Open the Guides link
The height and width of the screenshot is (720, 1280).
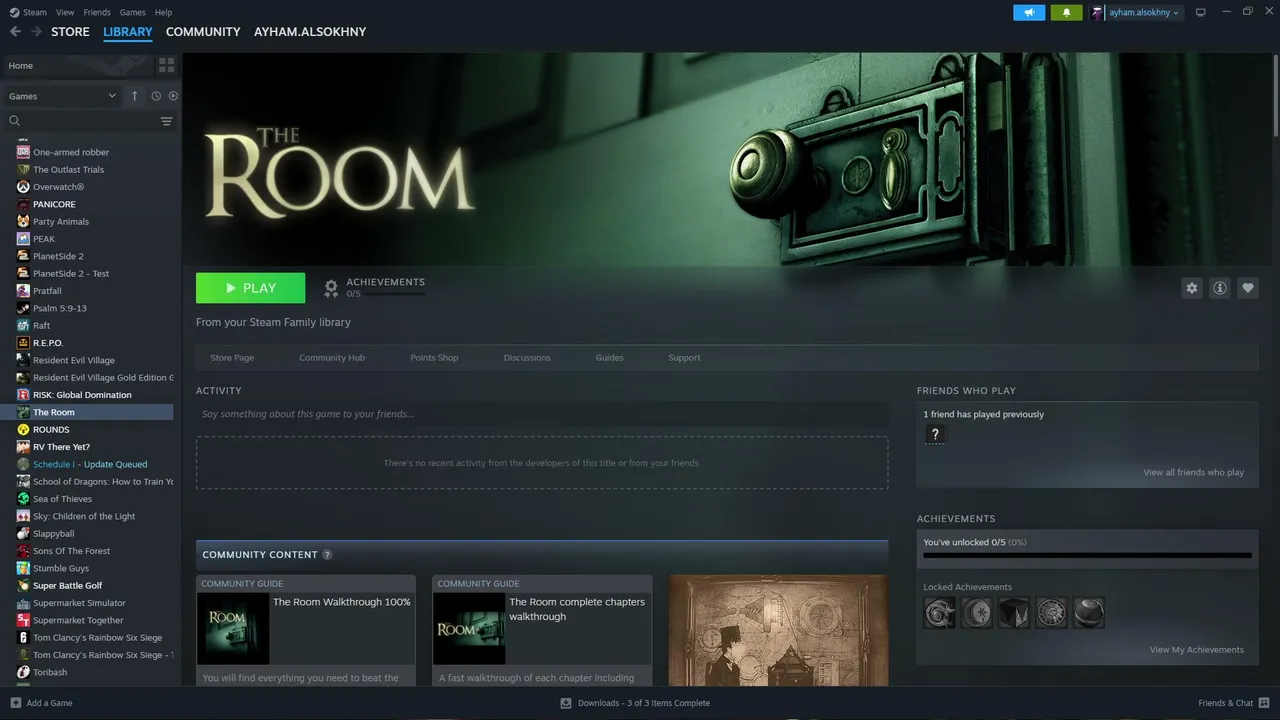(x=609, y=358)
